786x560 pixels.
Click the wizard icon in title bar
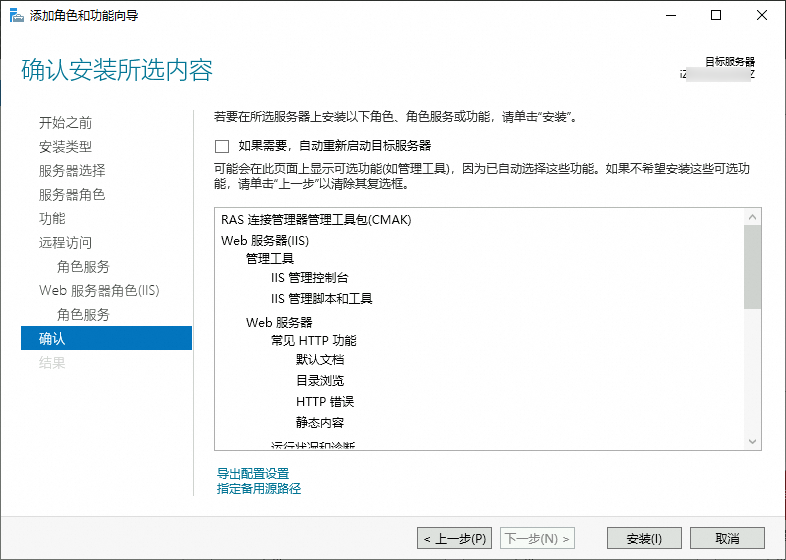[x=17, y=16]
